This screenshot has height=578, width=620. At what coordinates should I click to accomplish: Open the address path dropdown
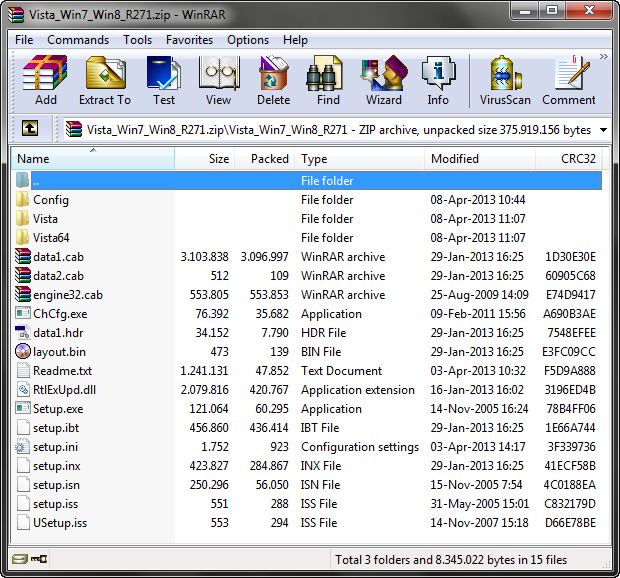tap(603, 130)
